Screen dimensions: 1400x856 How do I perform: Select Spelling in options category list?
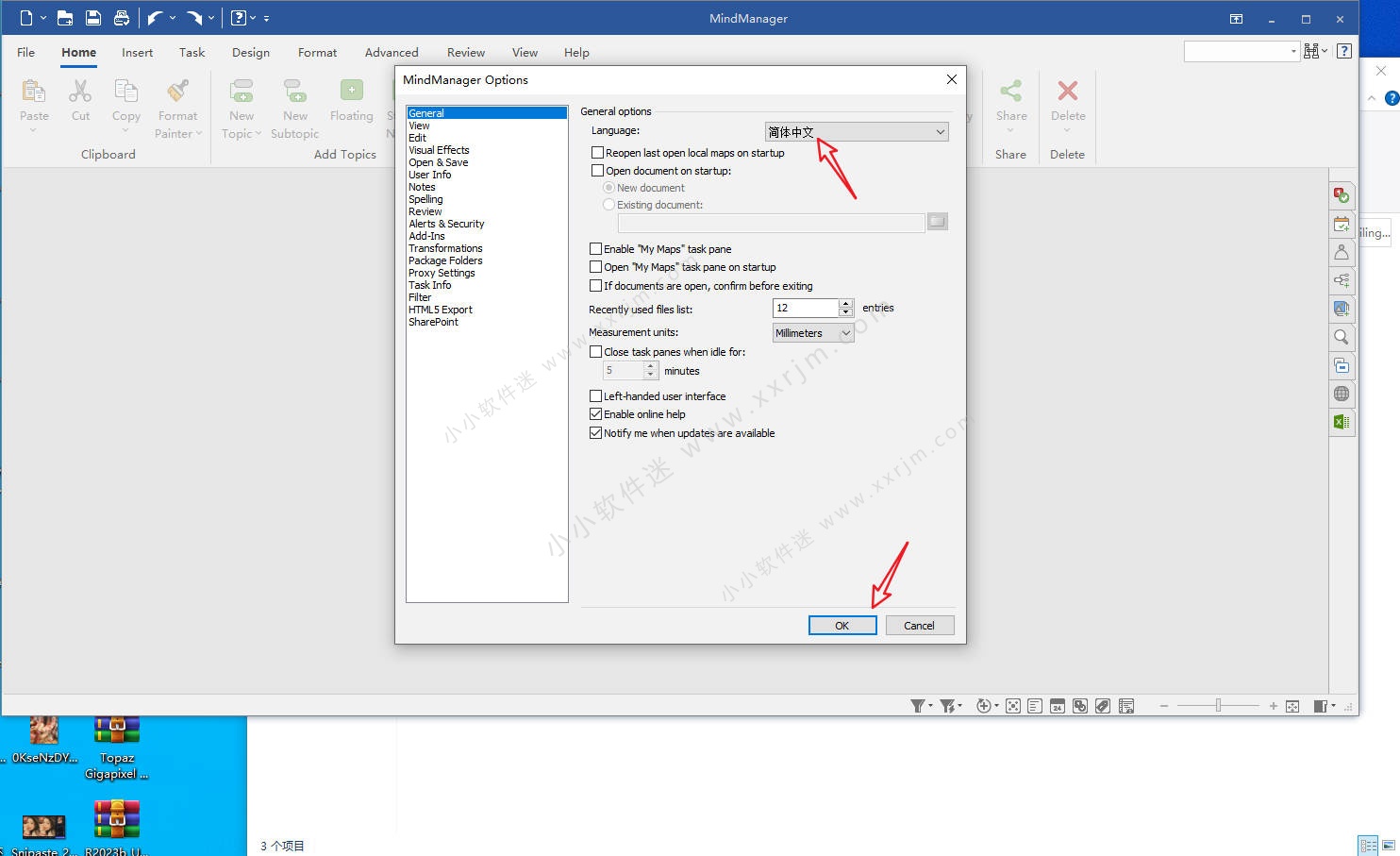point(425,199)
